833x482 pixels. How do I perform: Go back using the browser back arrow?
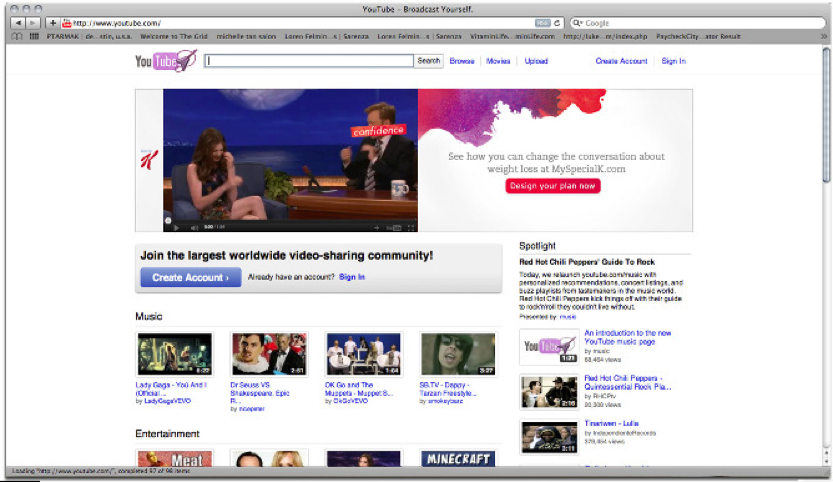point(17,22)
